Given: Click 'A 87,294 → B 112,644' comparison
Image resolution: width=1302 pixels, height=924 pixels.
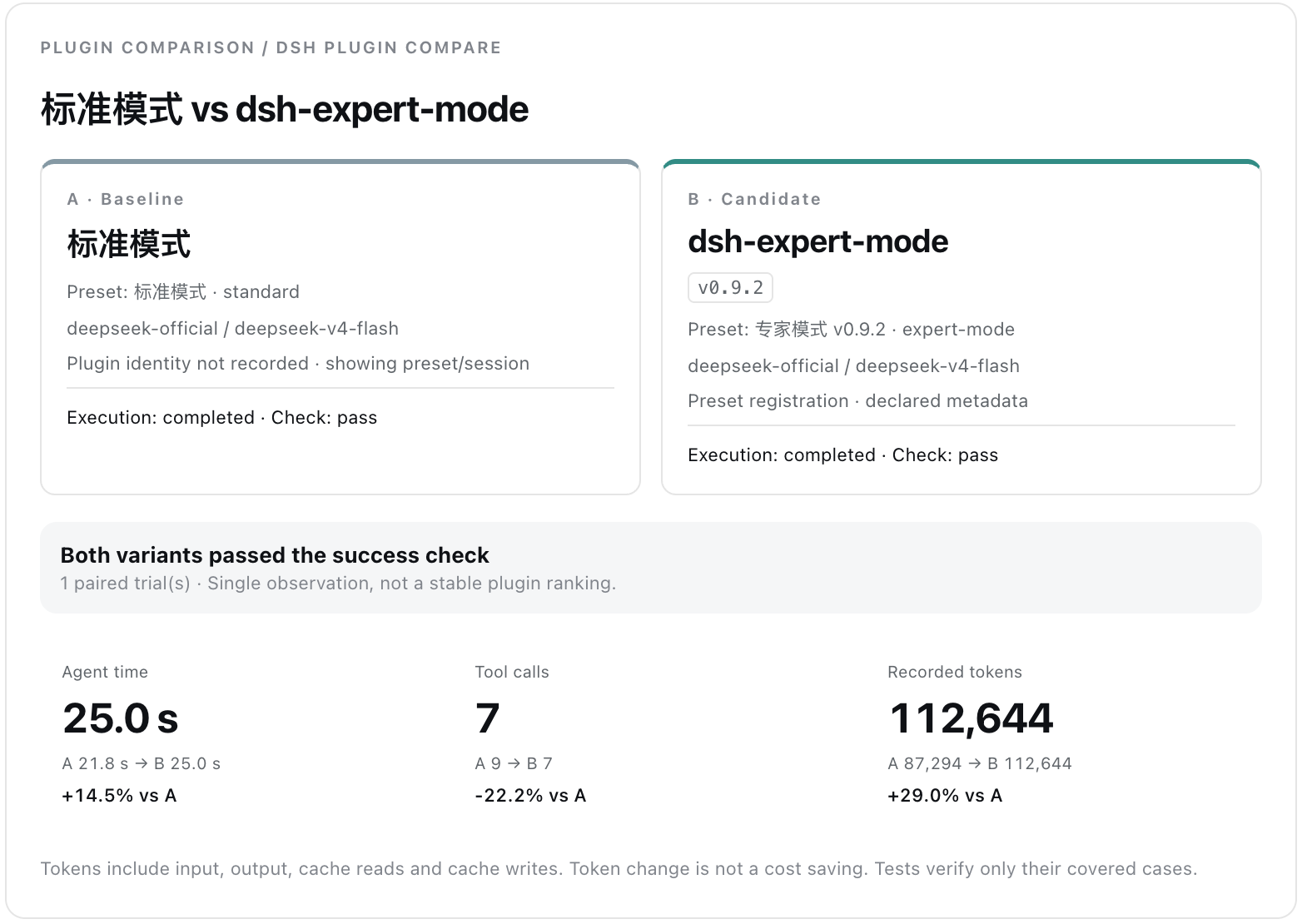Looking at the screenshot, I should click(980, 763).
